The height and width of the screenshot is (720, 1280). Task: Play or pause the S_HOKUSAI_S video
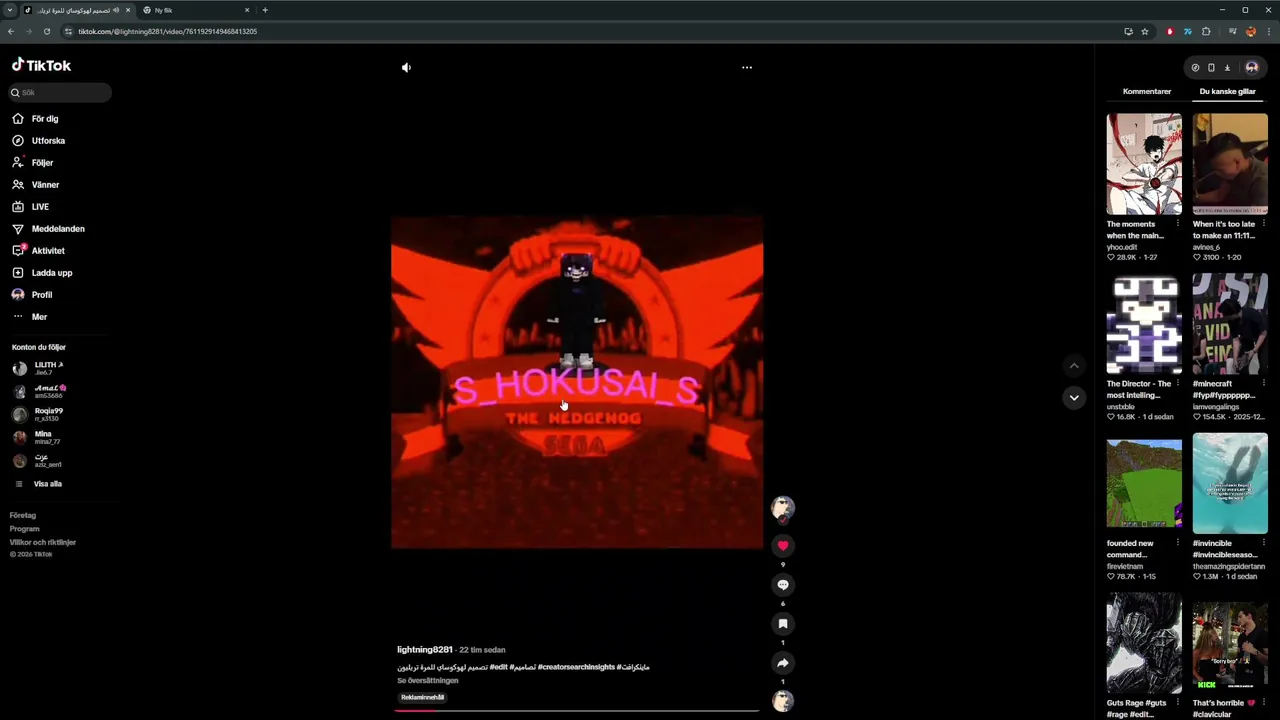577,382
